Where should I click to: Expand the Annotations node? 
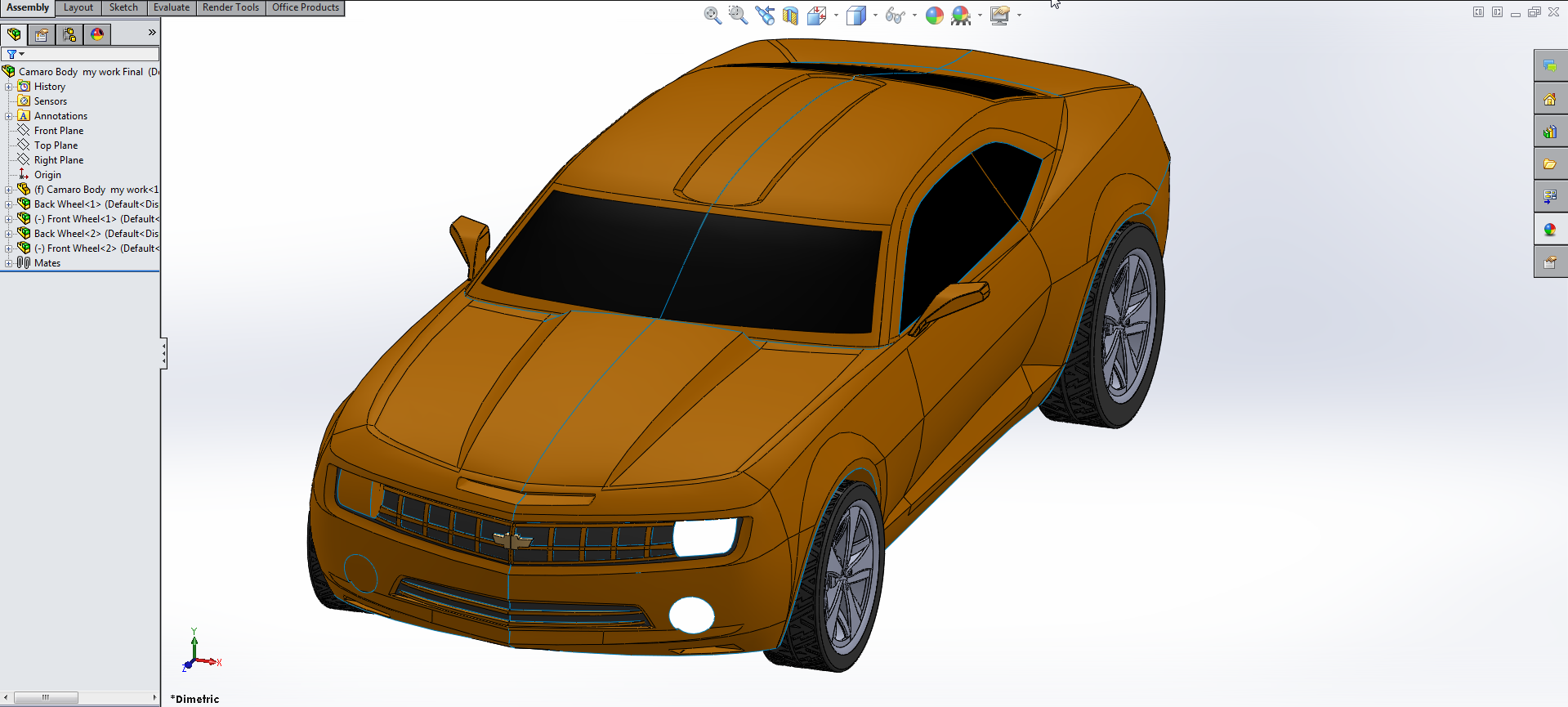pyautogui.click(x=8, y=116)
